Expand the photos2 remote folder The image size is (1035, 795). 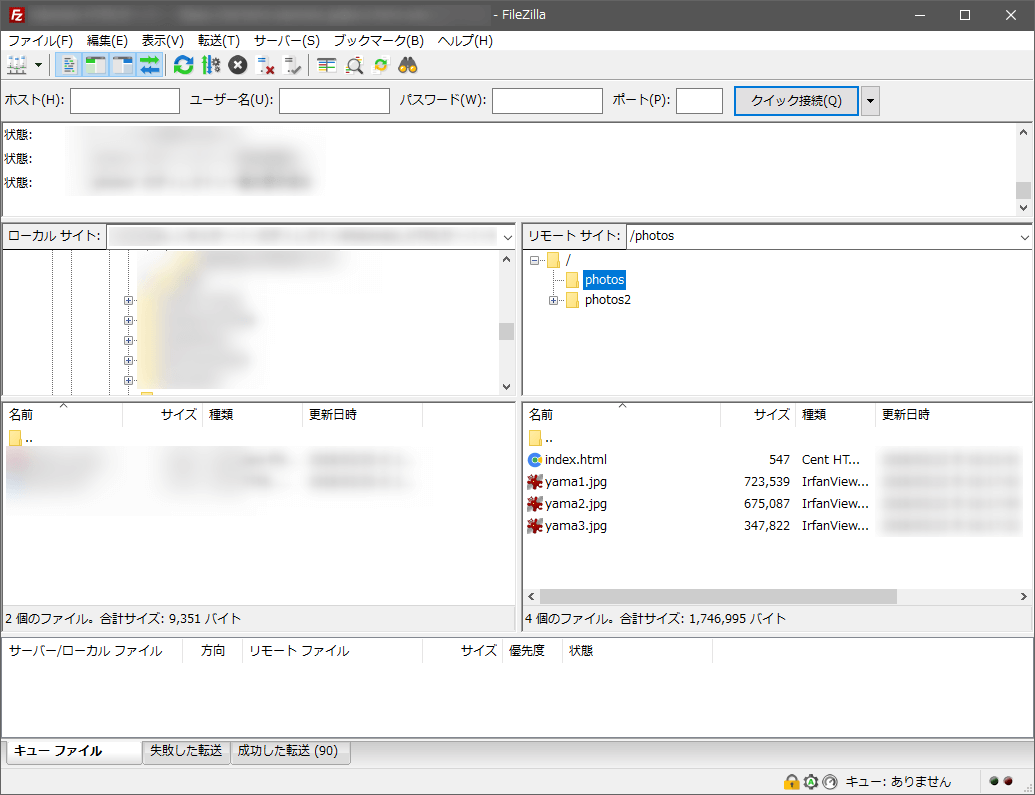(553, 300)
